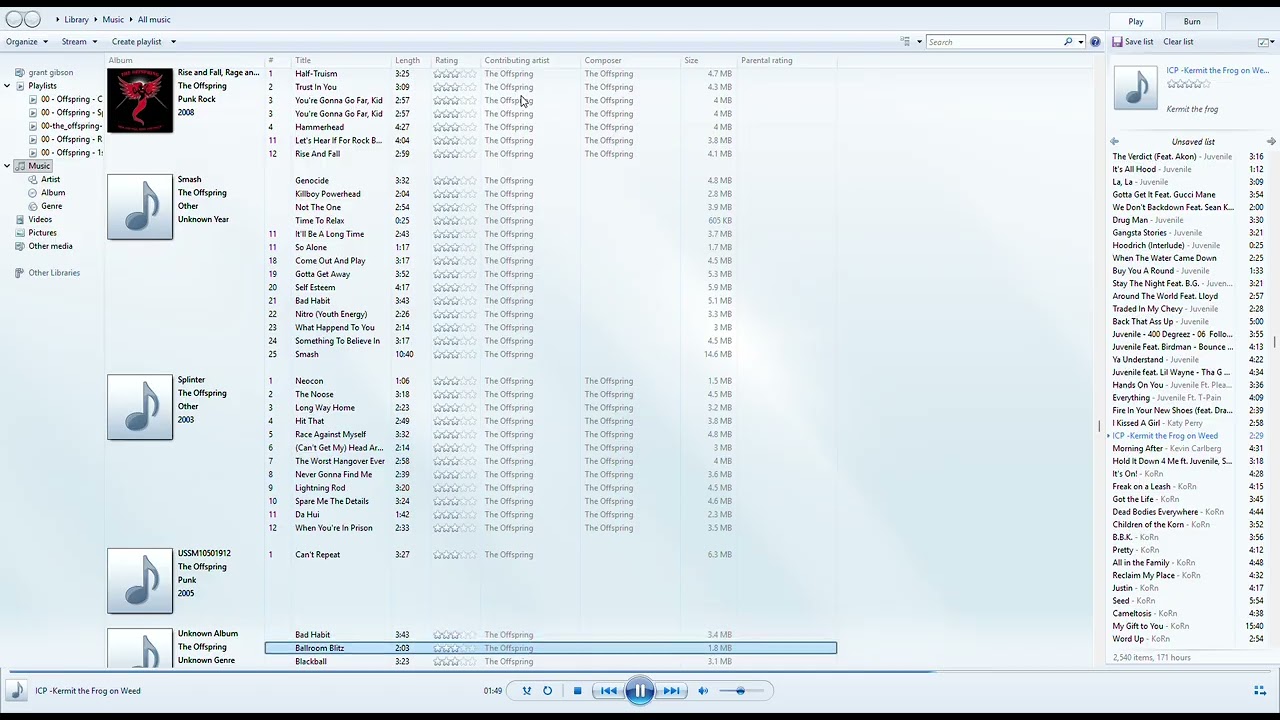Select the grant gibson library item
This screenshot has height=720, width=1280.
point(50,73)
